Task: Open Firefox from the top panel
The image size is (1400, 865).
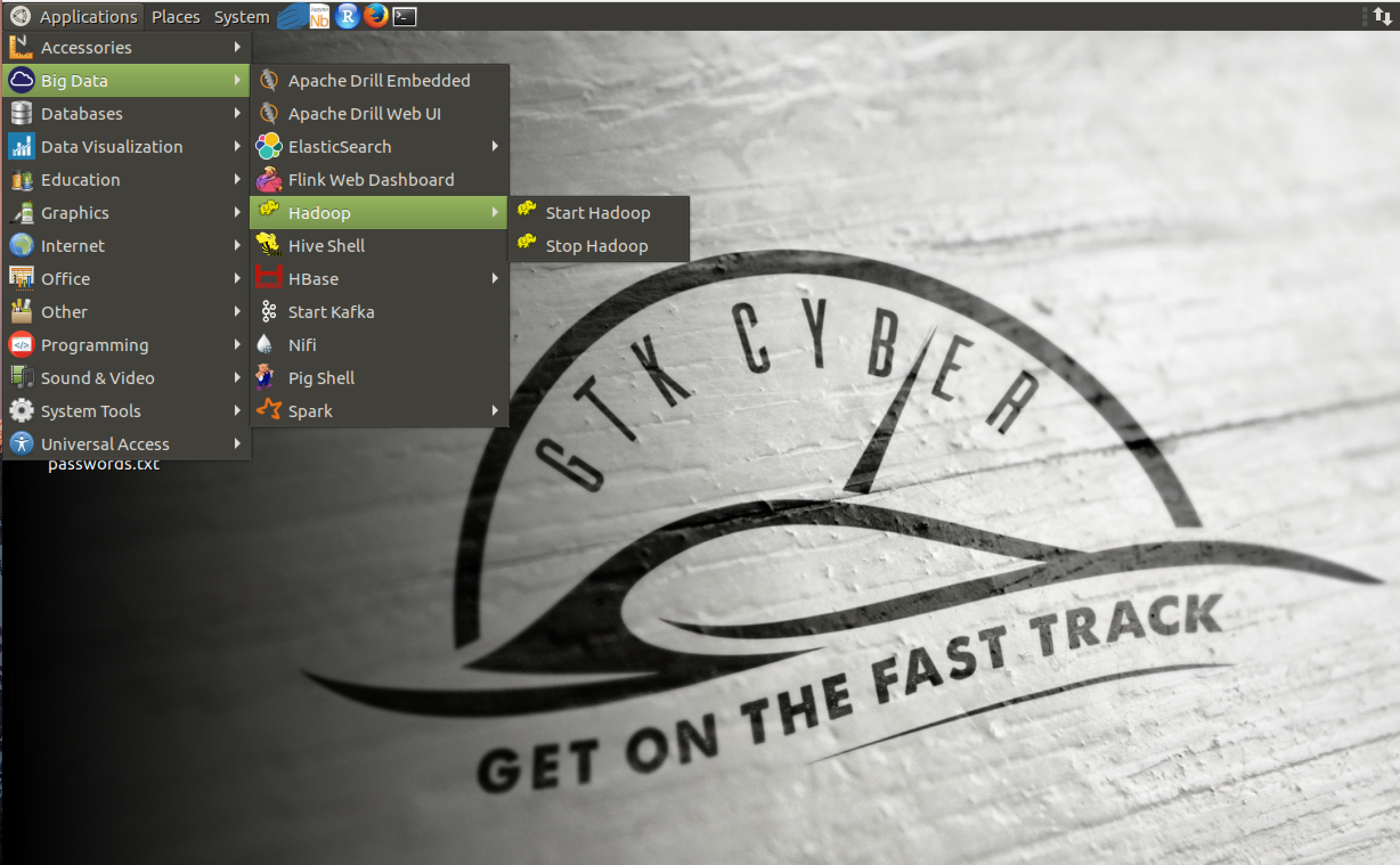Action: point(376,16)
